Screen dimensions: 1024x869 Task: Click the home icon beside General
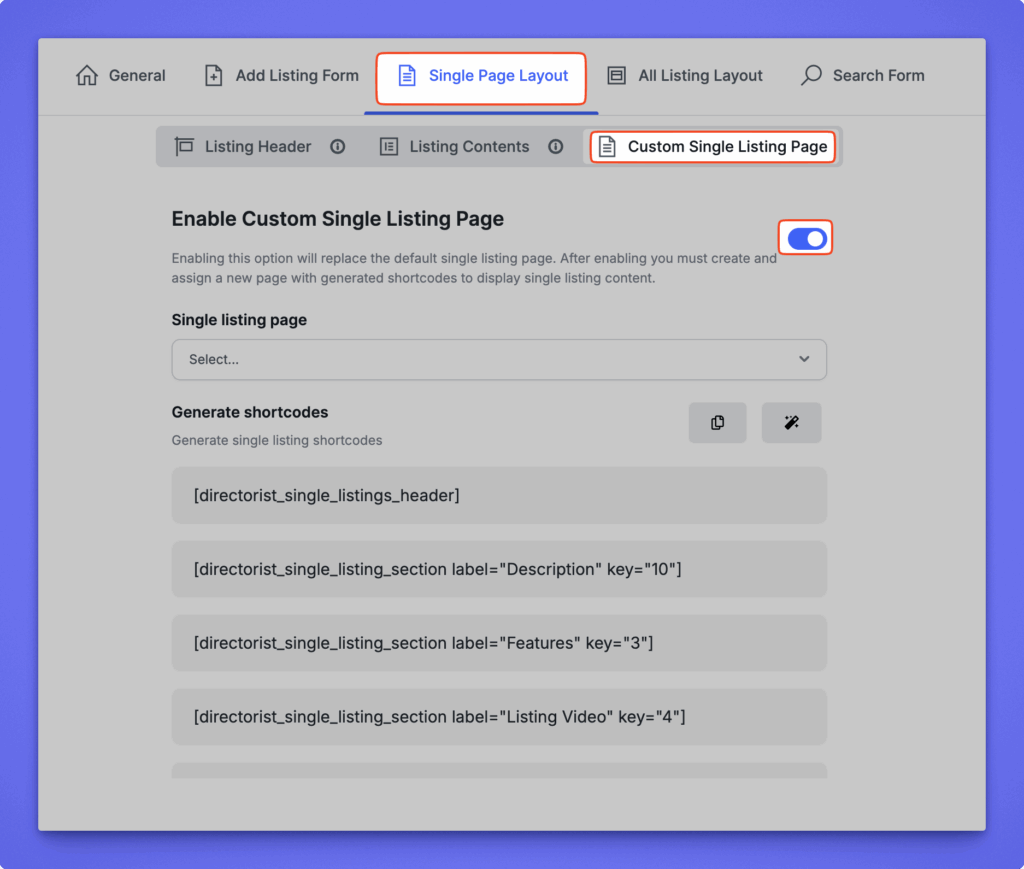tap(87, 76)
